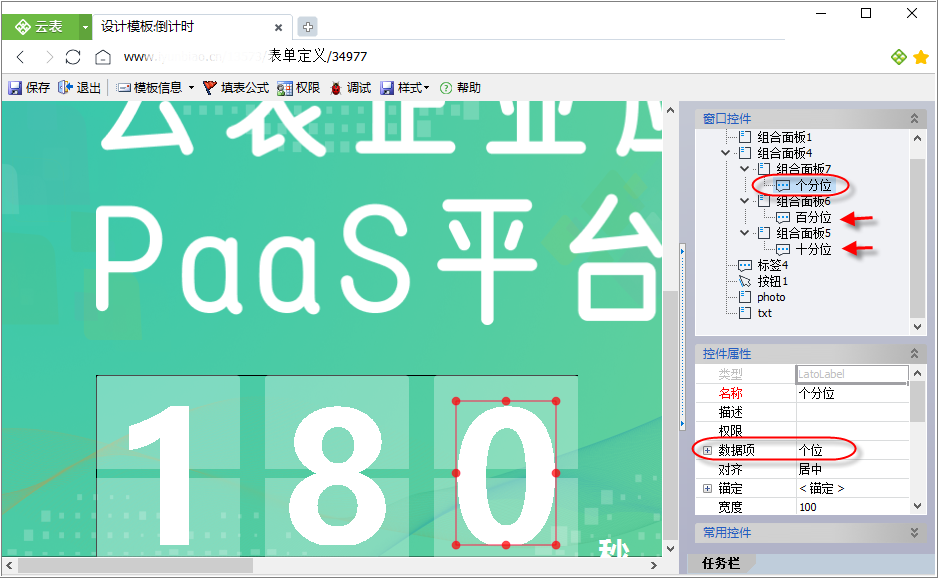The image size is (938, 578).
Task: Click the canvas vertical scrollbar up arrow
Action: (670, 110)
